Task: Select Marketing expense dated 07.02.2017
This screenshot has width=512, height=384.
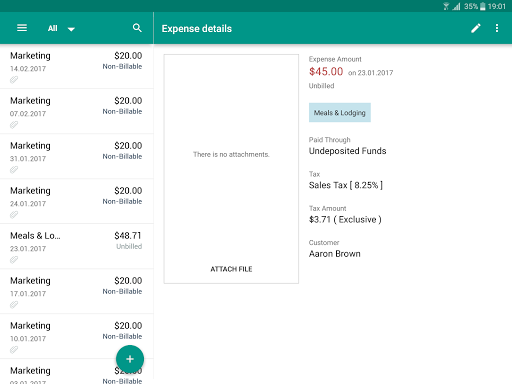Action: pyautogui.click(x=77, y=111)
